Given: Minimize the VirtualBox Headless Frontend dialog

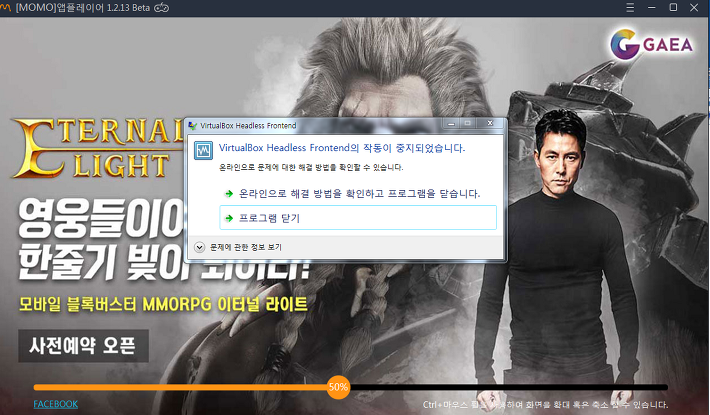Looking at the screenshot, I should pos(451,123).
